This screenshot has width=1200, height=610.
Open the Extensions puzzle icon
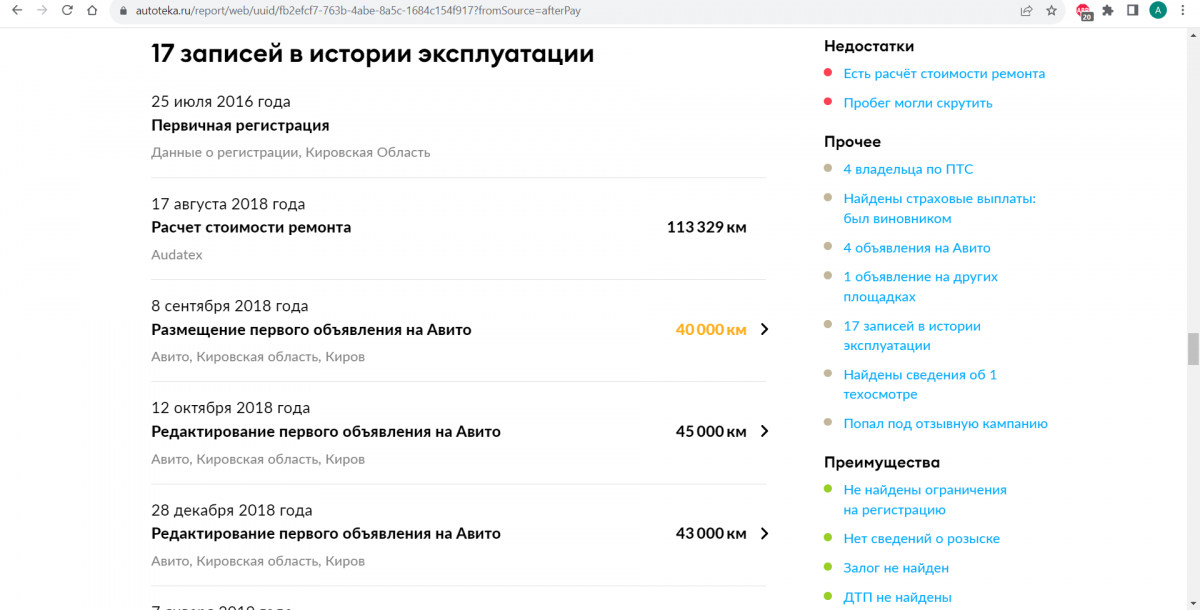[x=1108, y=11]
